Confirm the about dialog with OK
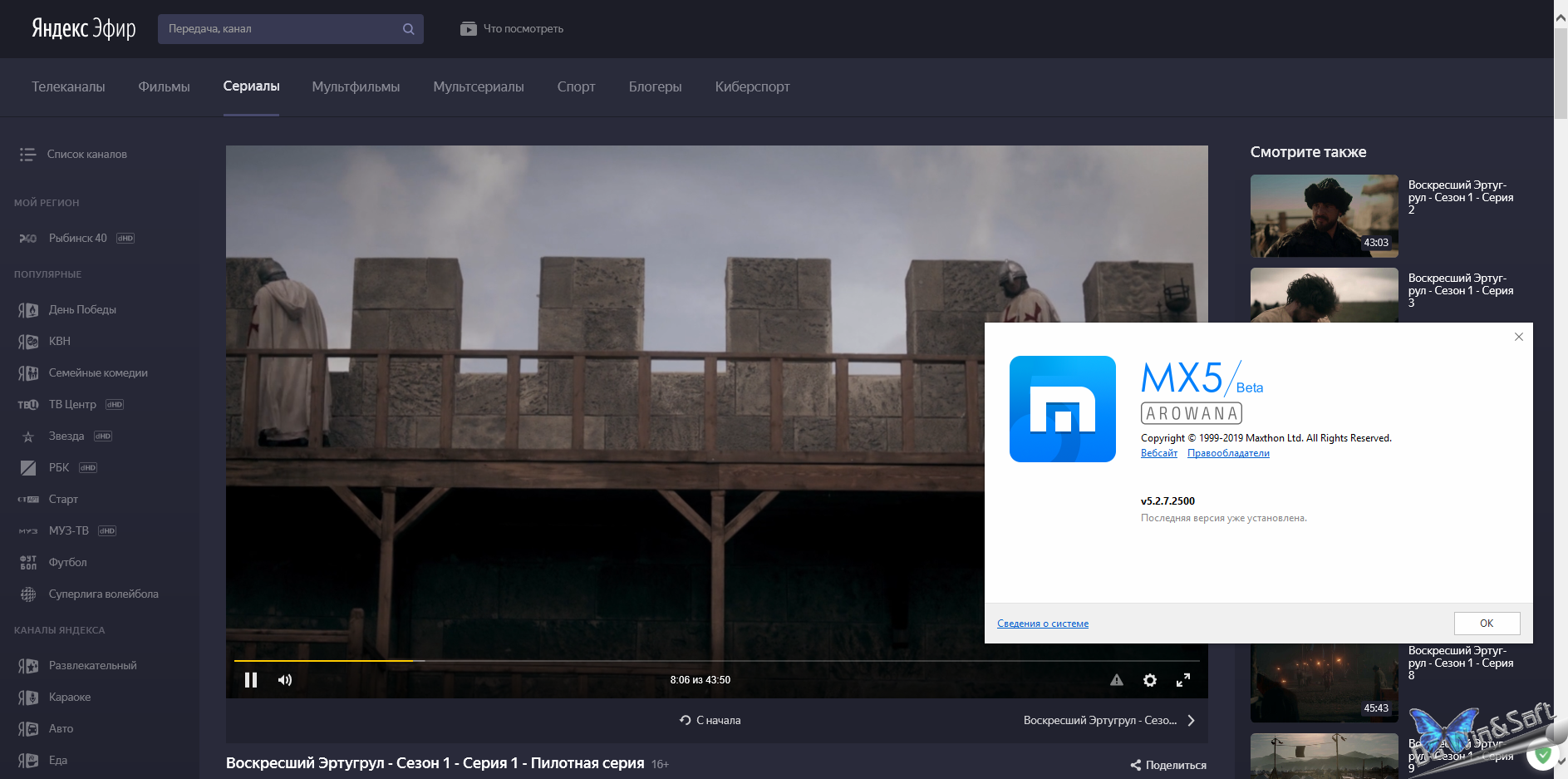Screen dimensions: 1568x779 pyautogui.click(x=1487, y=624)
